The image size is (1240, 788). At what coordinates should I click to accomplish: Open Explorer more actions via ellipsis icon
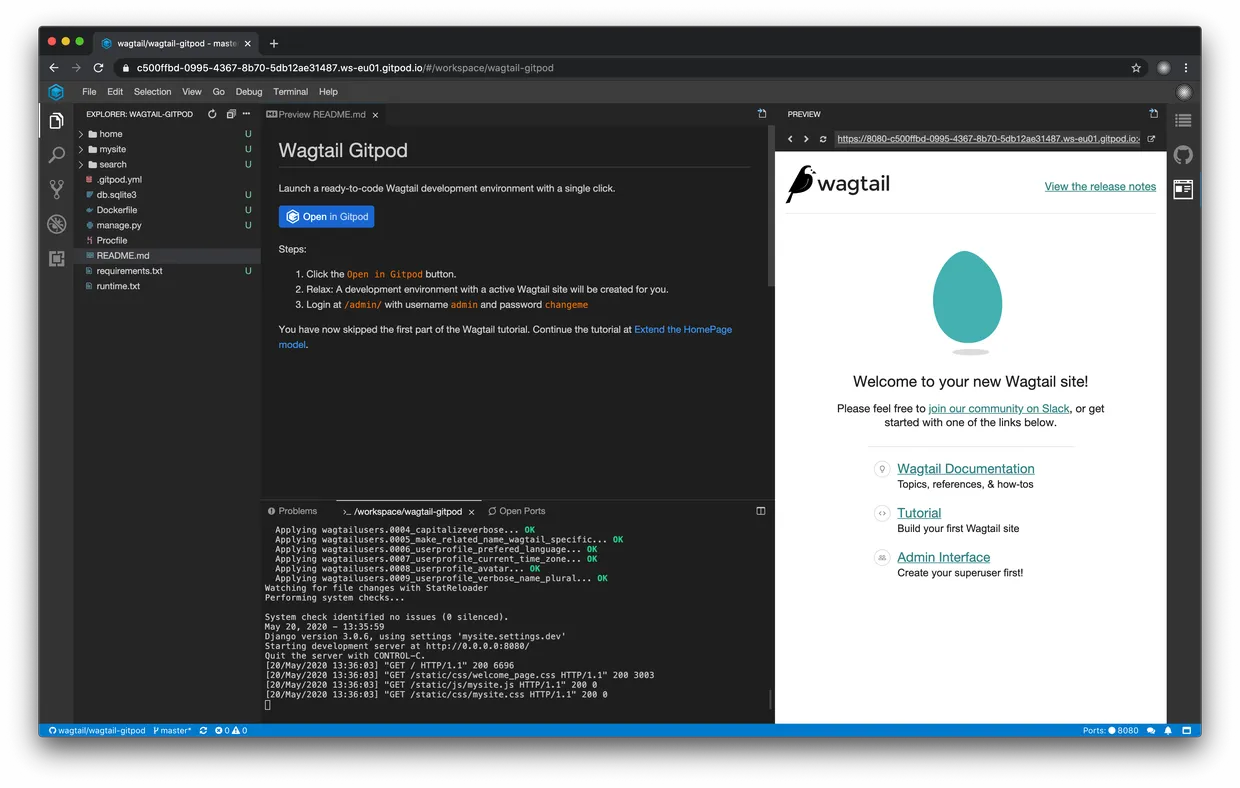tap(244, 114)
